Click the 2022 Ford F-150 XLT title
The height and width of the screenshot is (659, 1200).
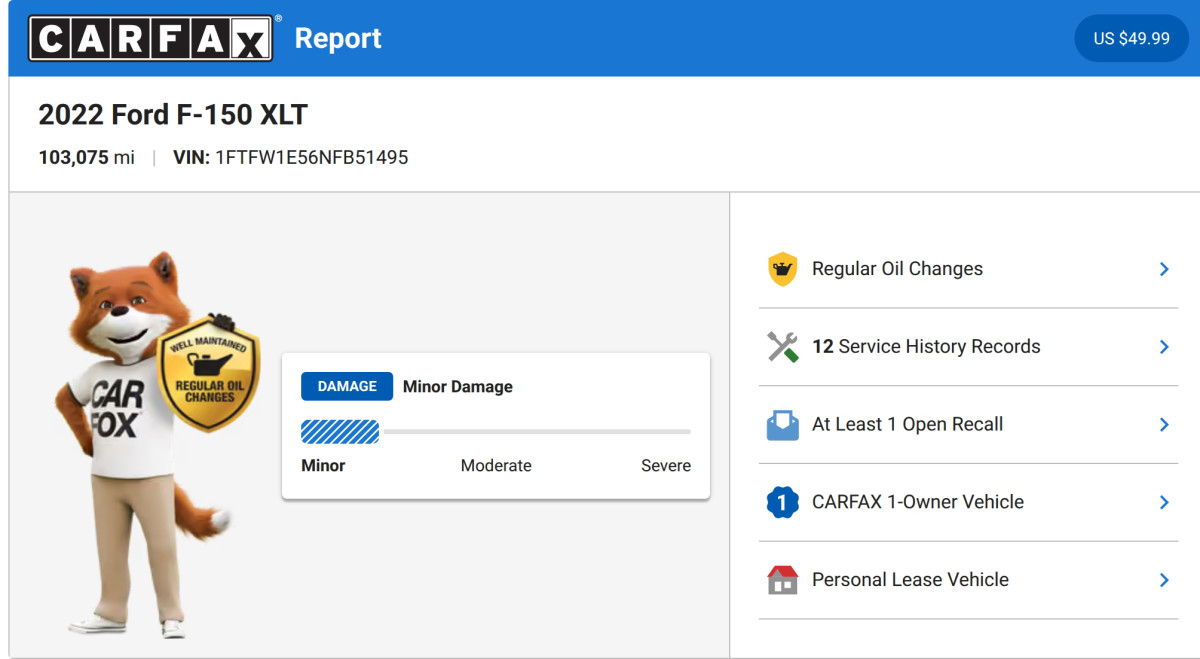coord(173,115)
